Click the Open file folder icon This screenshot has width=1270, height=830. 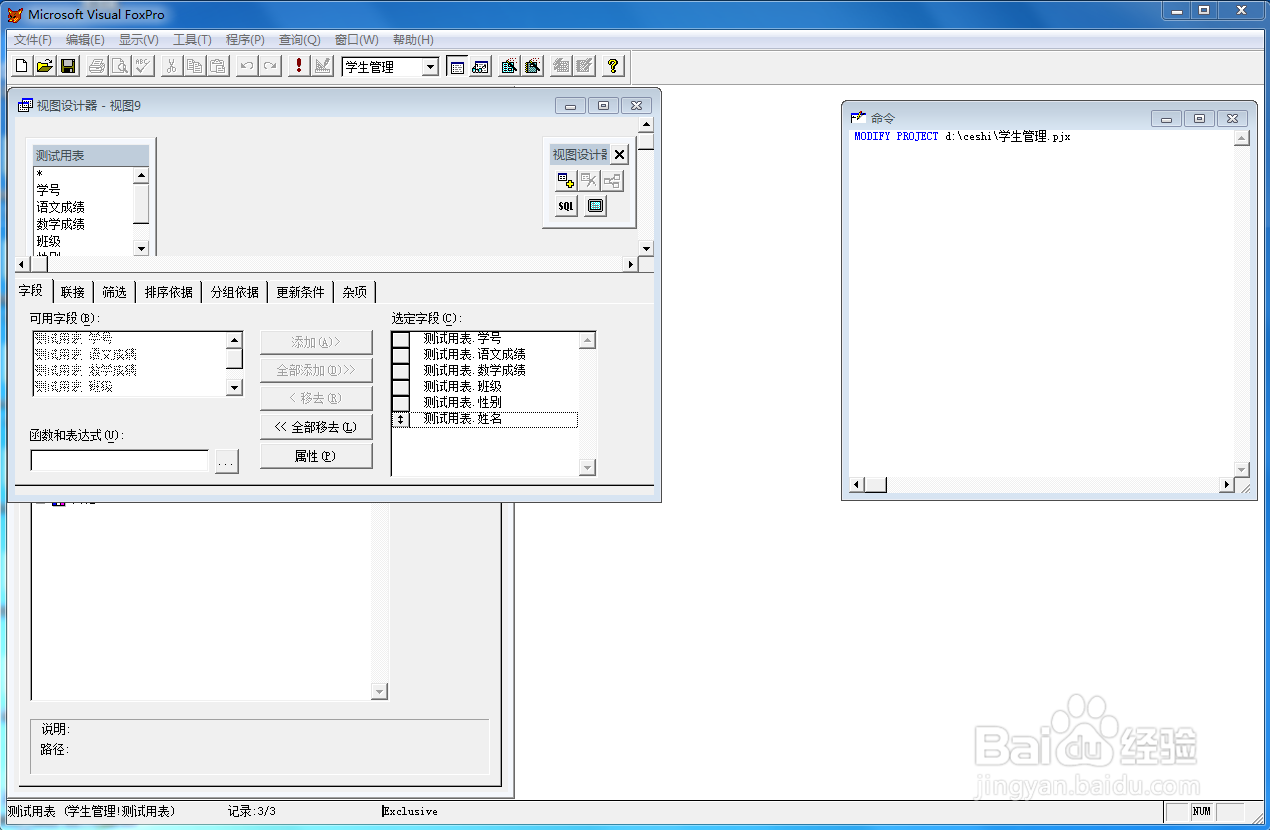click(x=45, y=67)
